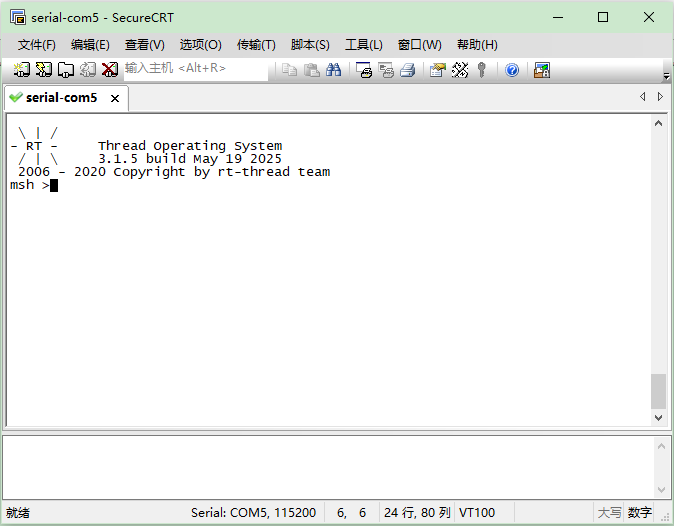
Task: Click the Disconnect red X icon
Action: coord(110,70)
